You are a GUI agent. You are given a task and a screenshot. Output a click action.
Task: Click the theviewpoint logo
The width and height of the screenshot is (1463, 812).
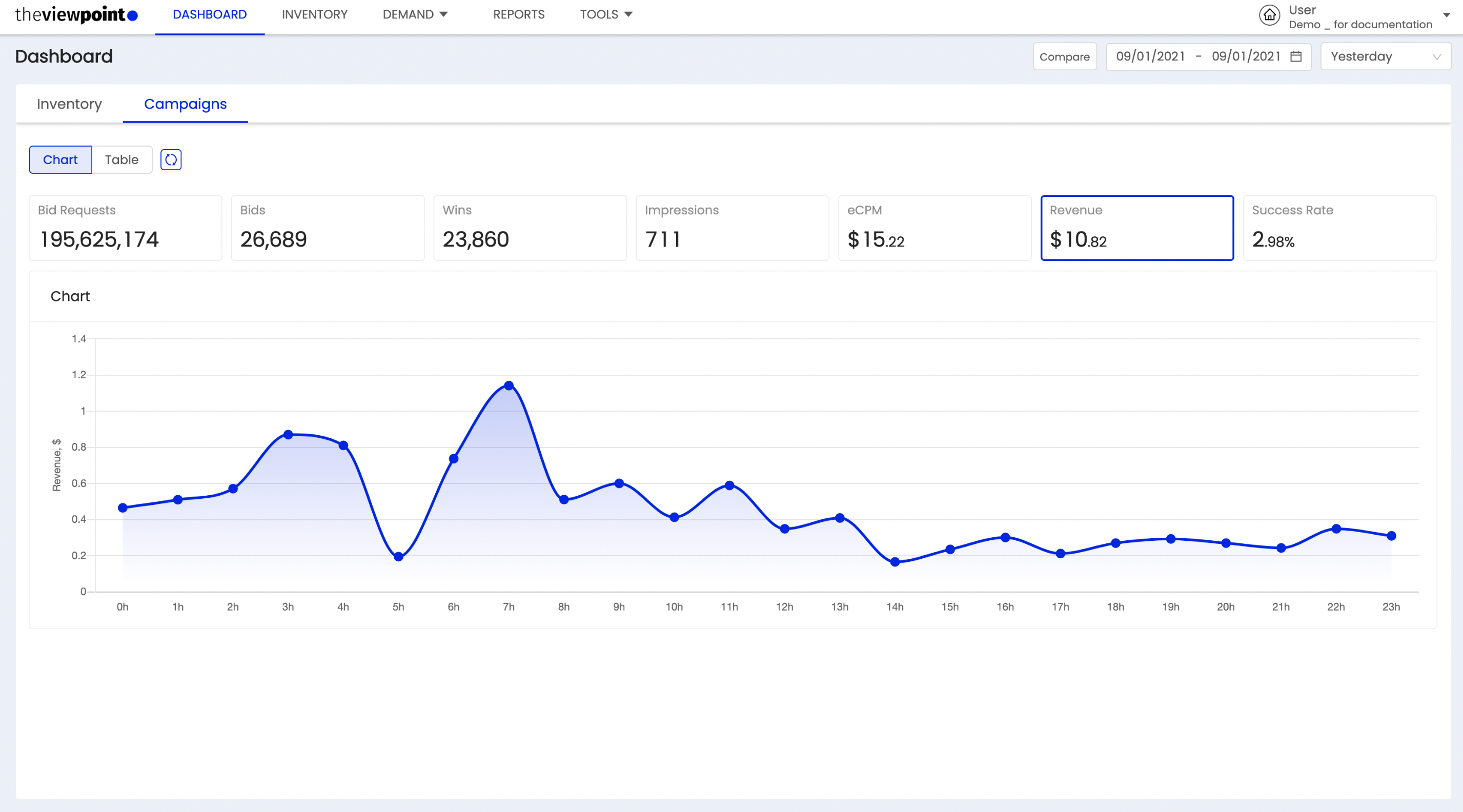[x=76, y=15]
